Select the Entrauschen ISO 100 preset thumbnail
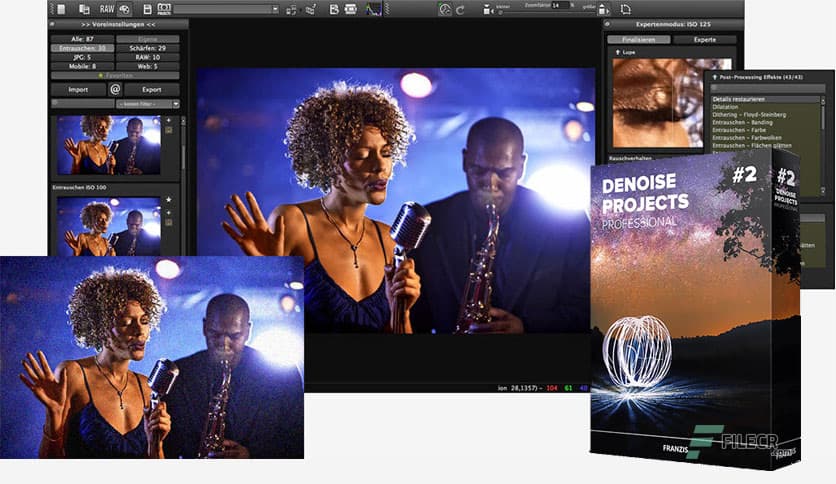Screen dimensions: 836x484 109,226
